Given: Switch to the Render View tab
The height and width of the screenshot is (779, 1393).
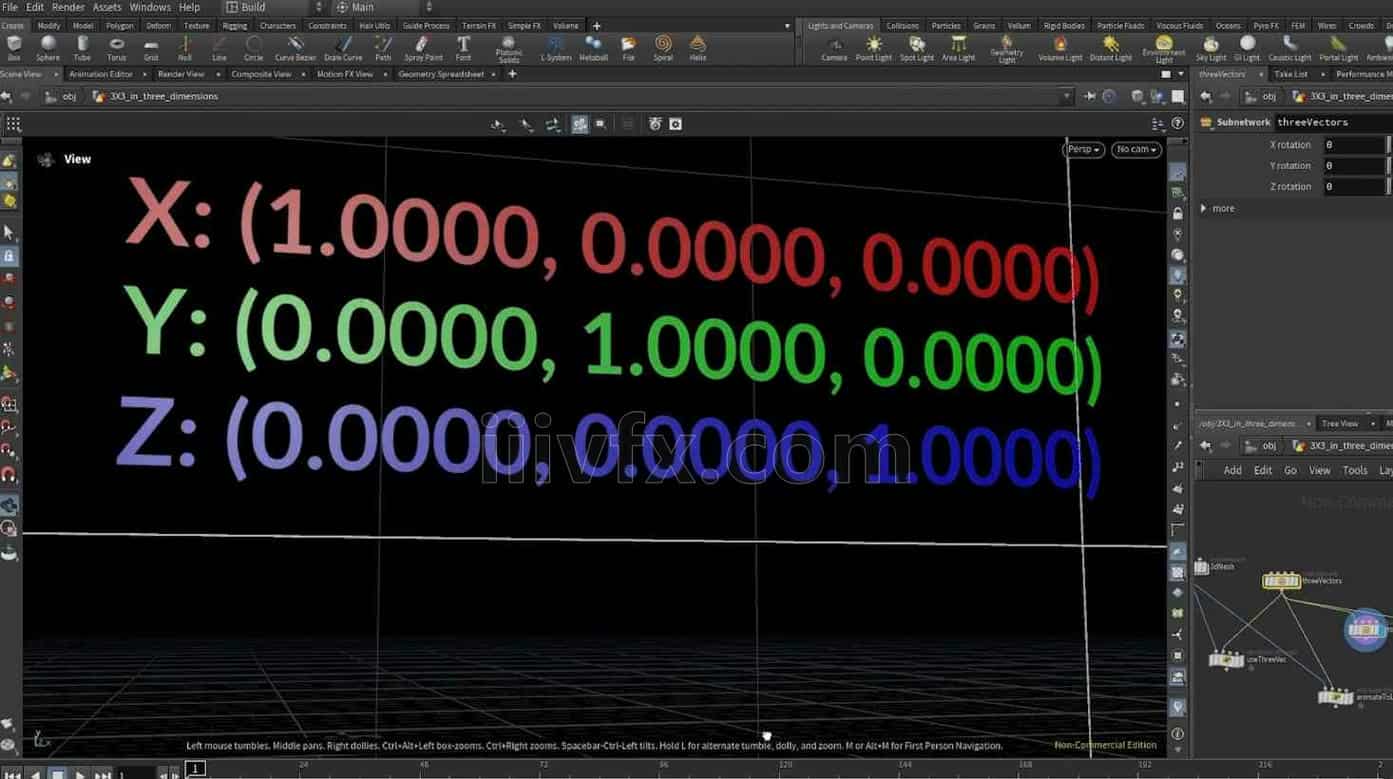Looking at the screenshot, I should point(181,74).
